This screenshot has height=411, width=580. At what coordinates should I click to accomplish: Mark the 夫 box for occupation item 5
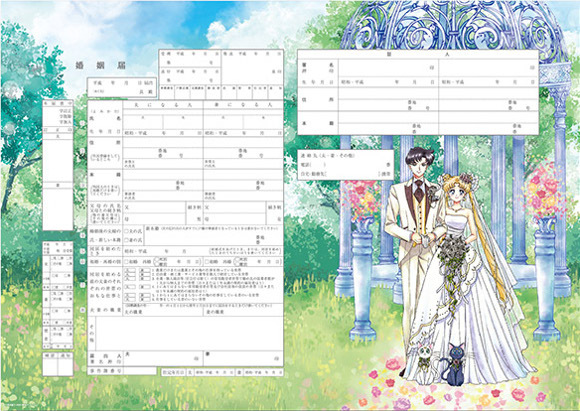(x=130, y=295)
